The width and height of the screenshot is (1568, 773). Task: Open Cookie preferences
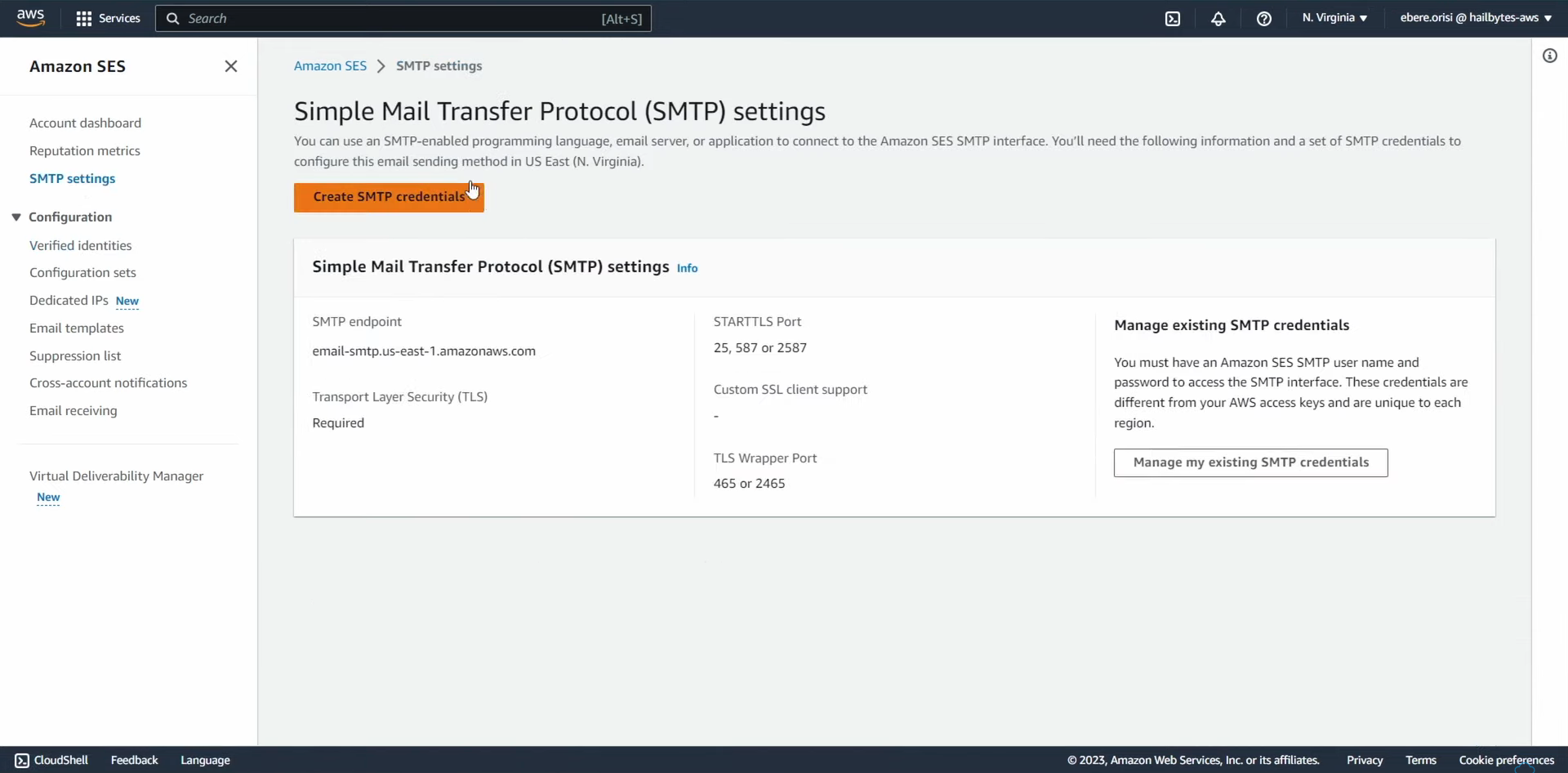point(1506,760)
